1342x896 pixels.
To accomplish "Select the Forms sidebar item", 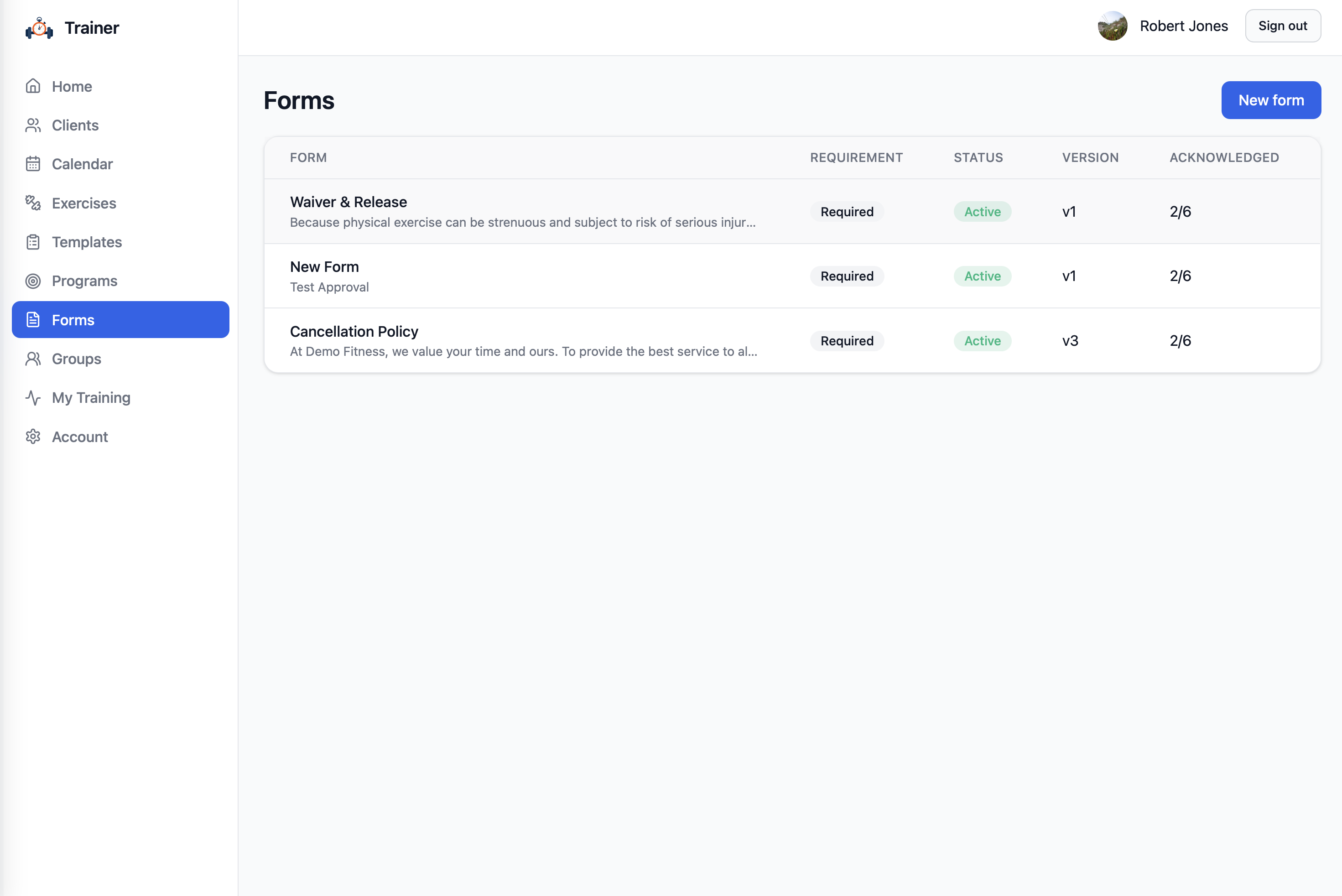I will 120,320.
